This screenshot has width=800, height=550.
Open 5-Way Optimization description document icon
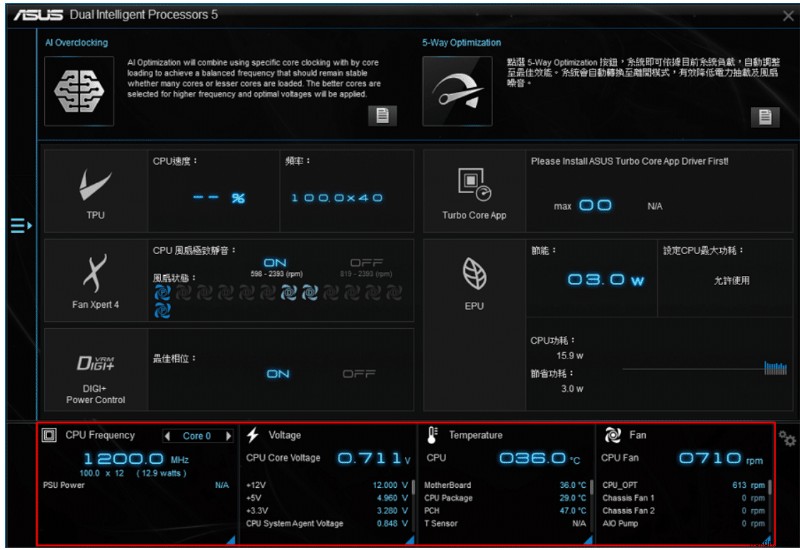click(x=765, y=117)
